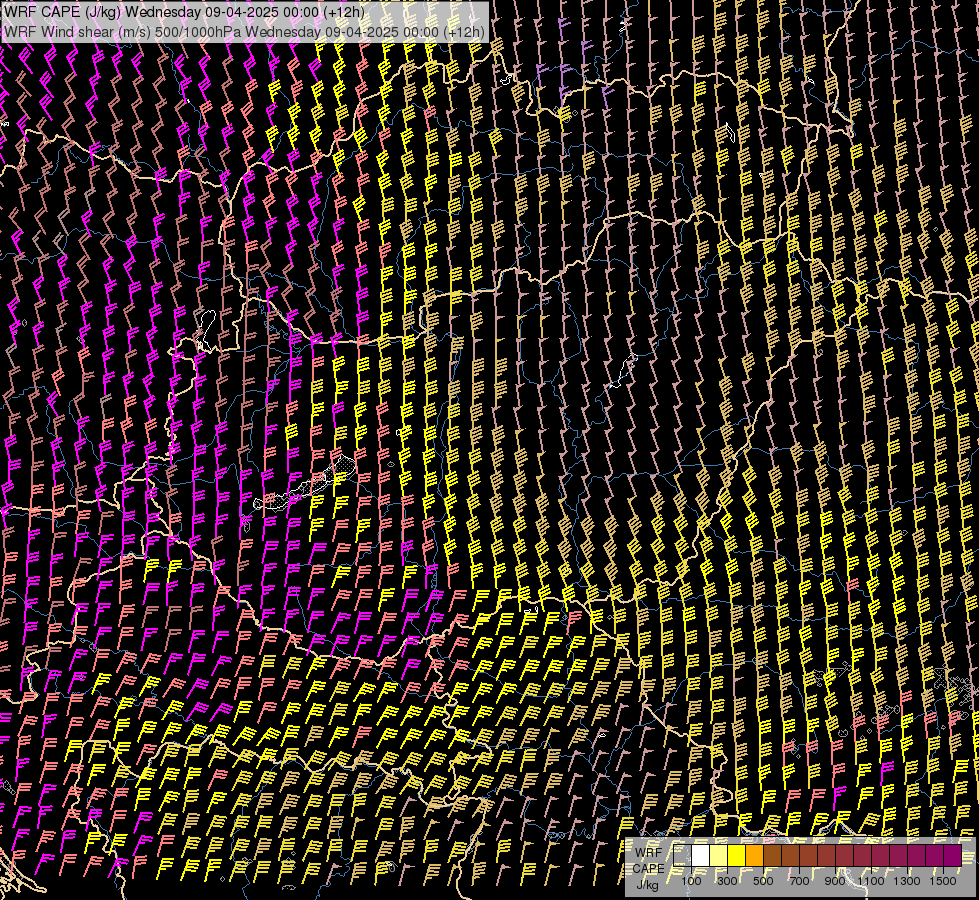The image size is (979, 900).
Task: Pick the white CAPE legend swatch
Action: [701, 855]
